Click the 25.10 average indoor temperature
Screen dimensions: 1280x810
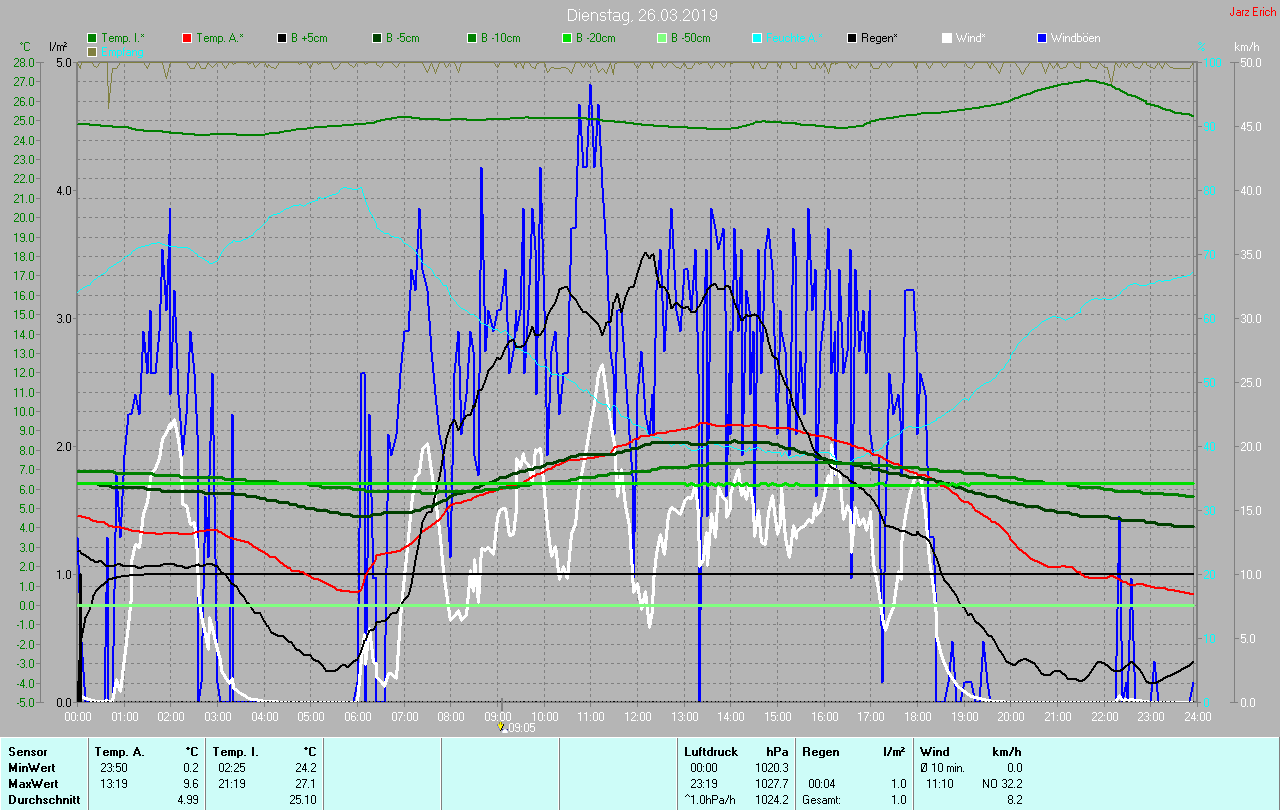point(302,800)
